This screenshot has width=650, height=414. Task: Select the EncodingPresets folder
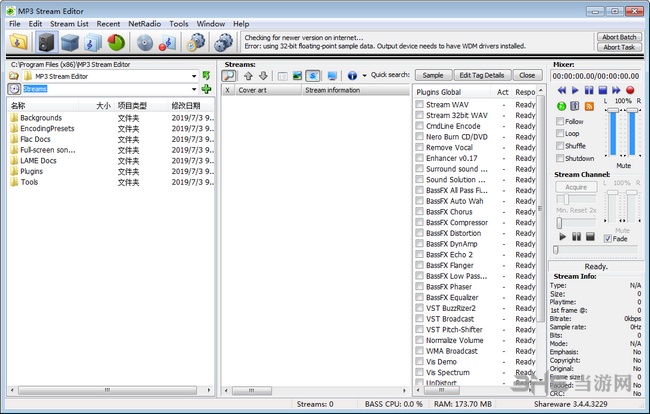[47, 128]
